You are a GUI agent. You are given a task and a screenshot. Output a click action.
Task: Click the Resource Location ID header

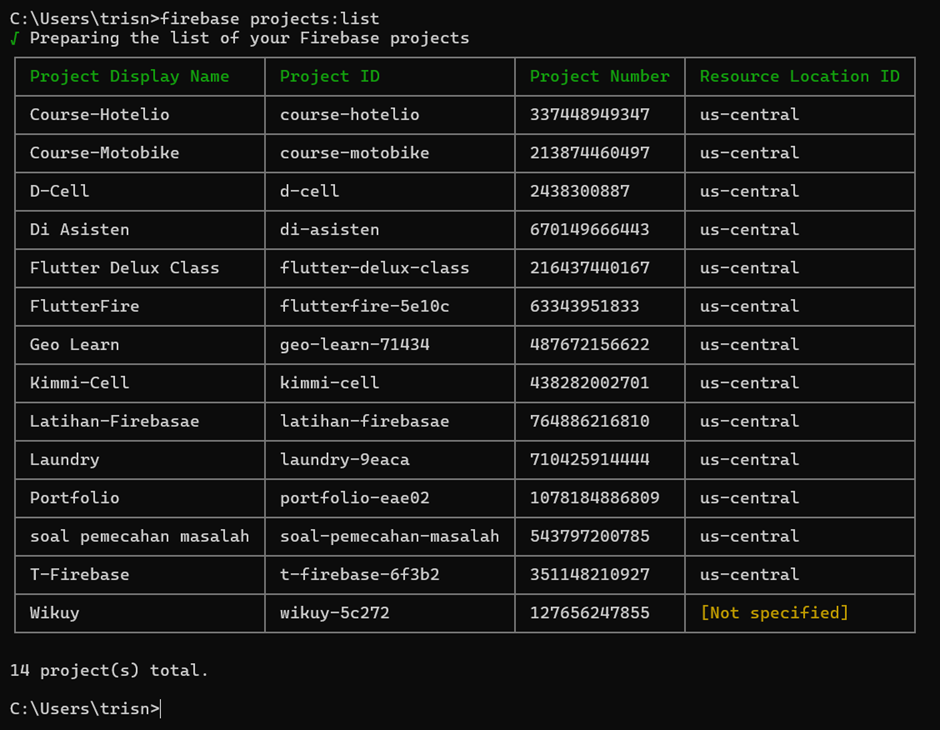point(800,77)
